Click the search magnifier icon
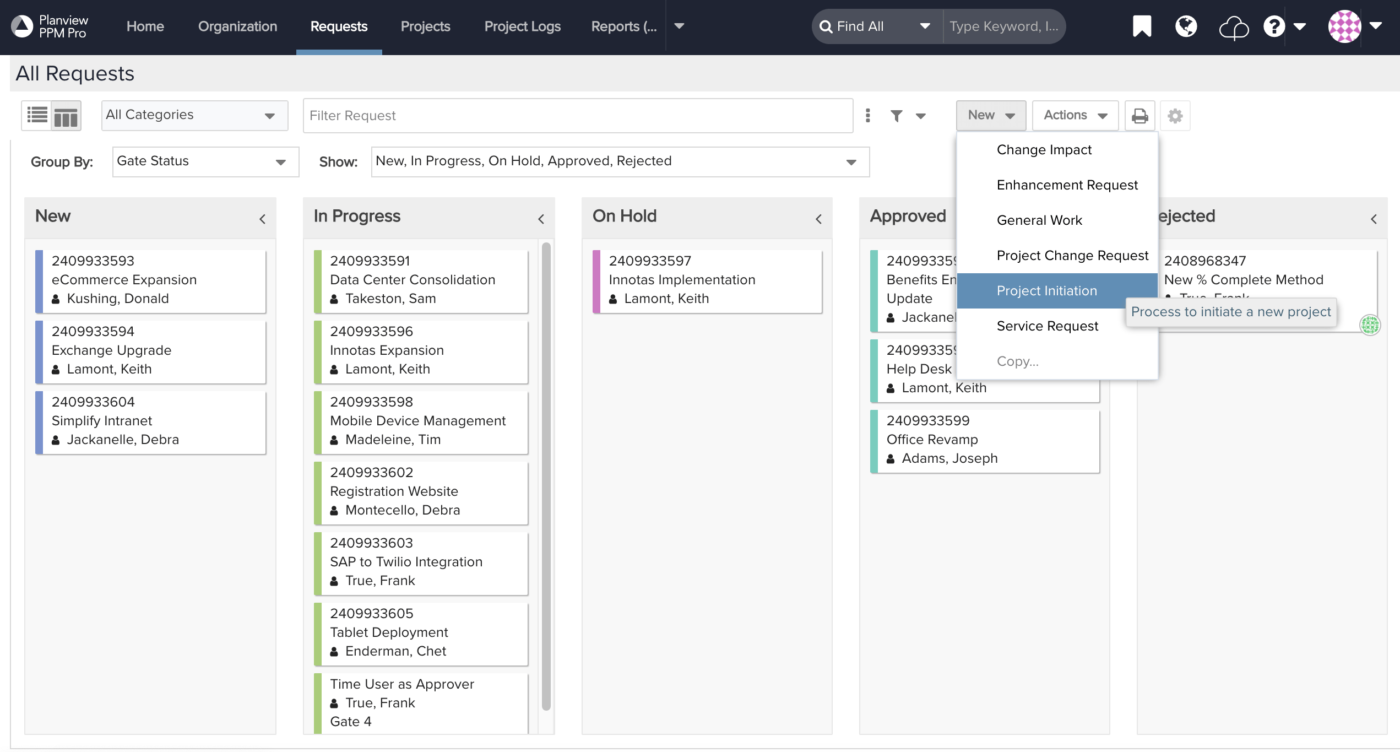The image size is (1400, 752). point(826,27)
